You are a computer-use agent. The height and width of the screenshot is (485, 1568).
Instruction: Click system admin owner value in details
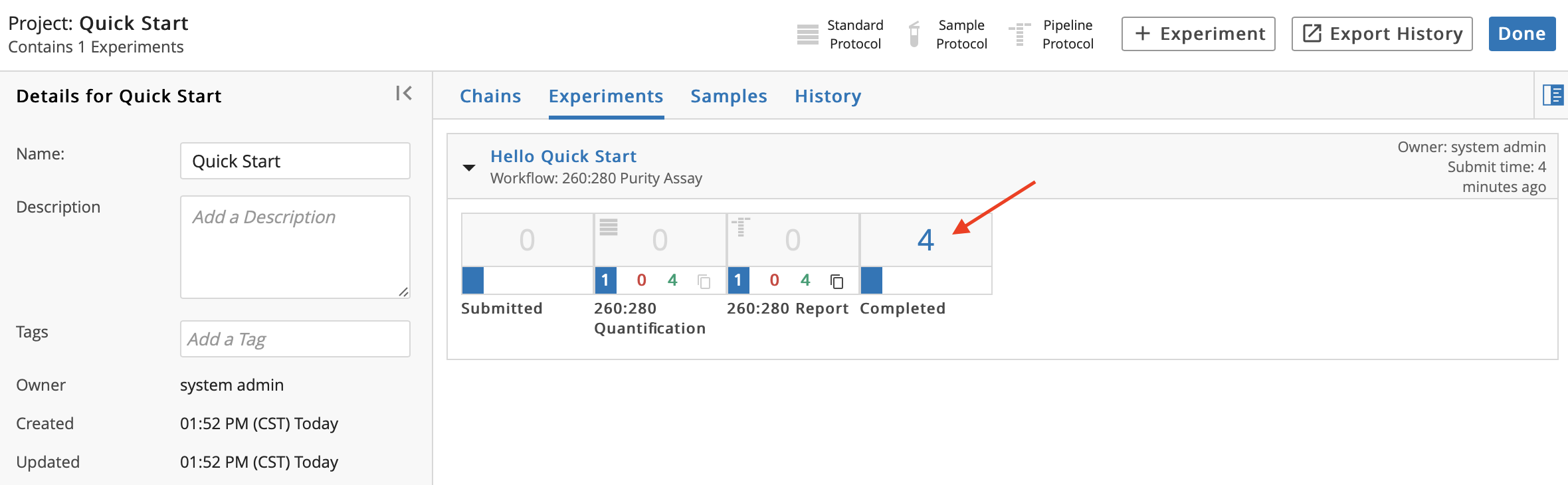coord(232,385)
